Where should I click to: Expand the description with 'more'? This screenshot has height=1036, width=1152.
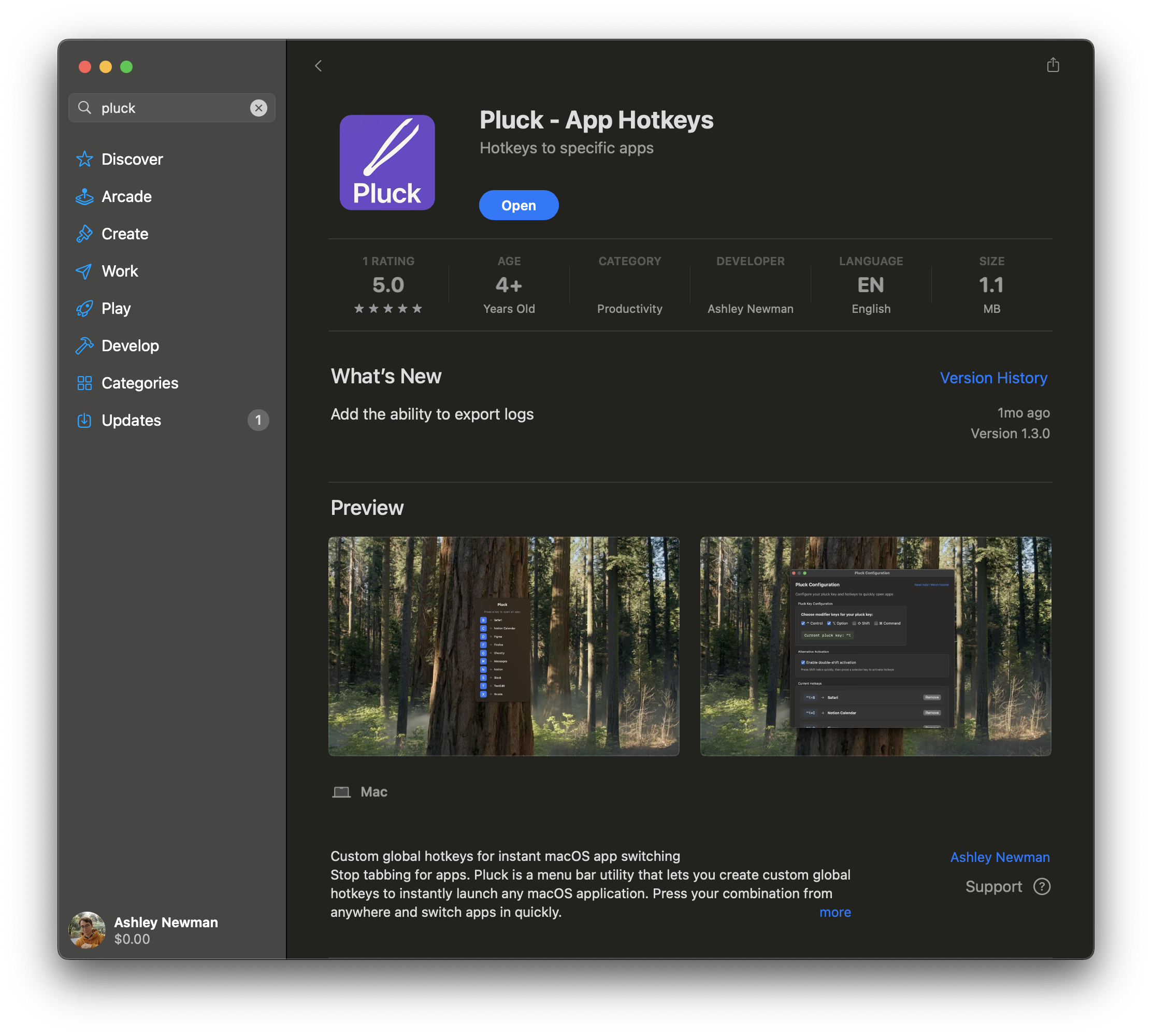pos(834,912)
